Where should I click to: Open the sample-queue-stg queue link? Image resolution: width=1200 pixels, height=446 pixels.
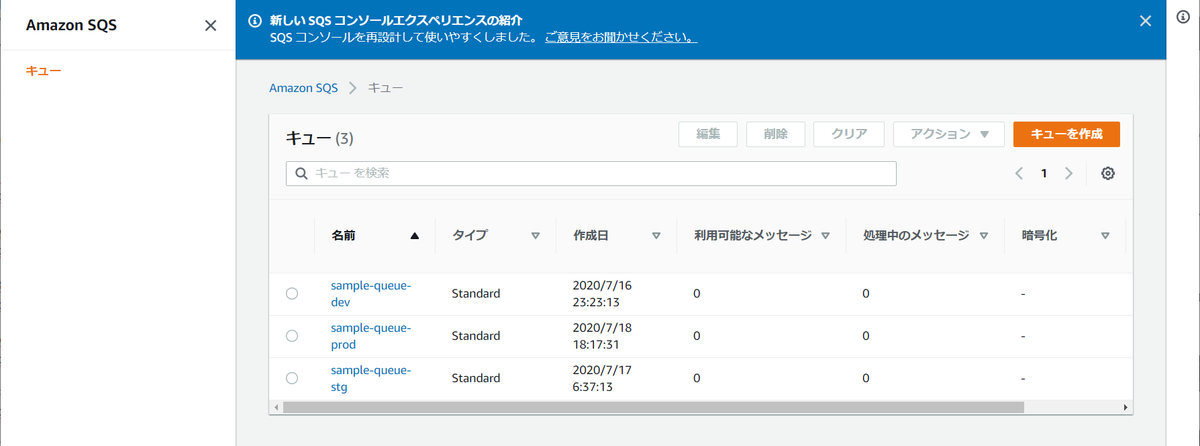(x=371, y=378)
